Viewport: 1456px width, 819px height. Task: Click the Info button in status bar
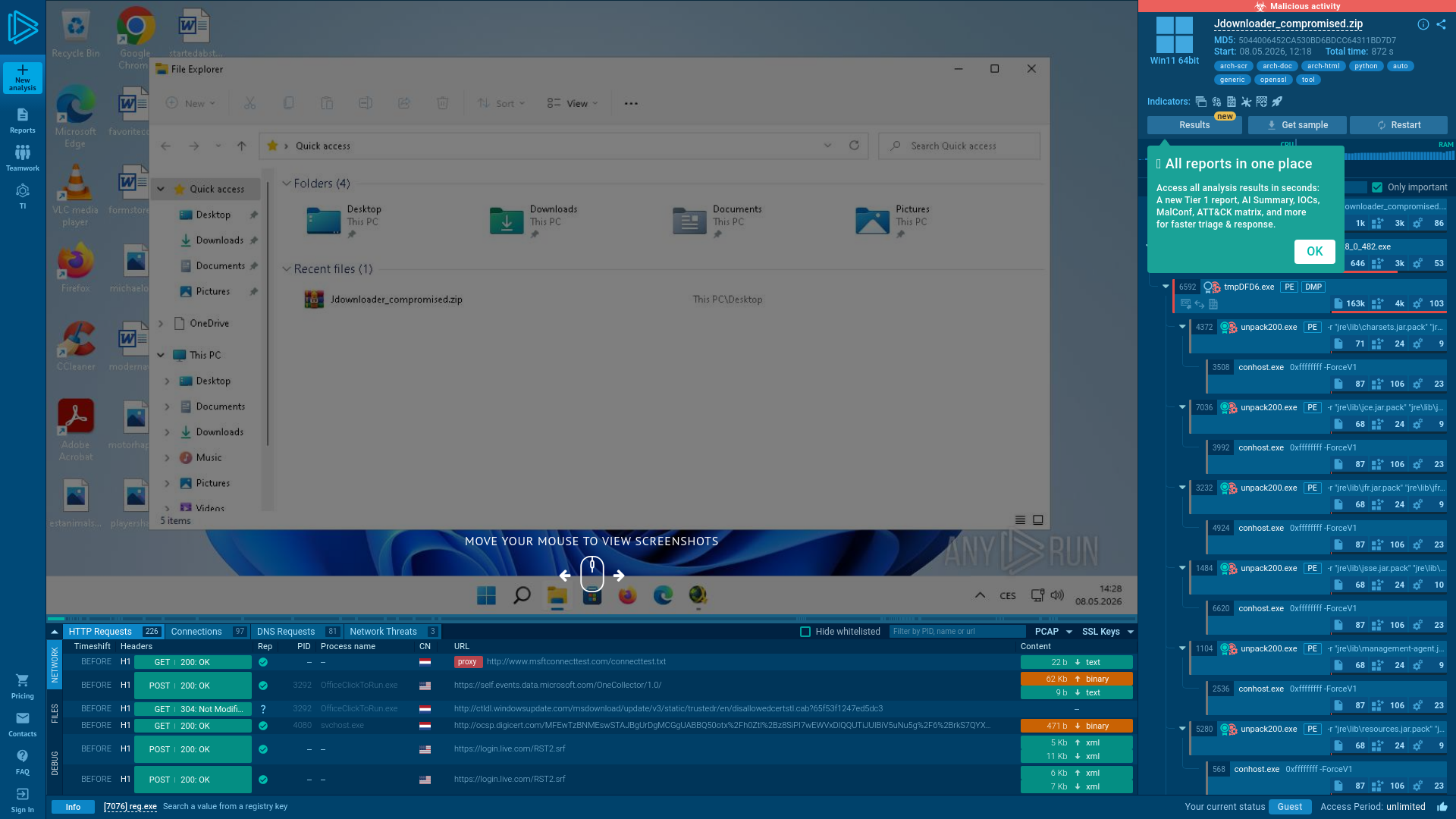coord(73,807)
